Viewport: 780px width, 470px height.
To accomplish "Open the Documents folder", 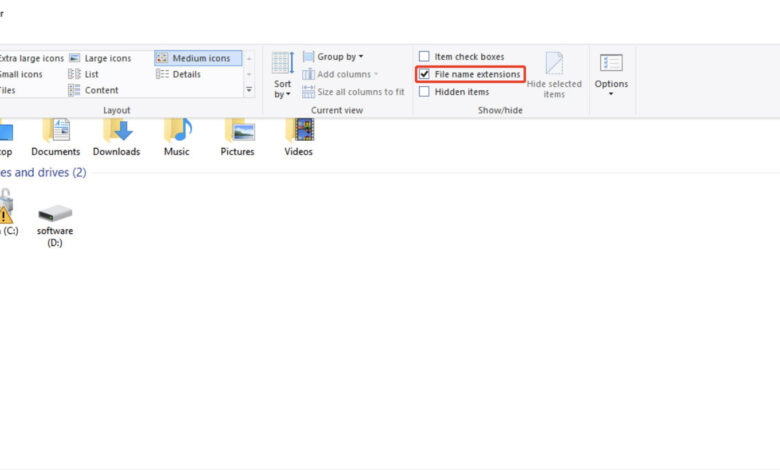I will point(56,137).
